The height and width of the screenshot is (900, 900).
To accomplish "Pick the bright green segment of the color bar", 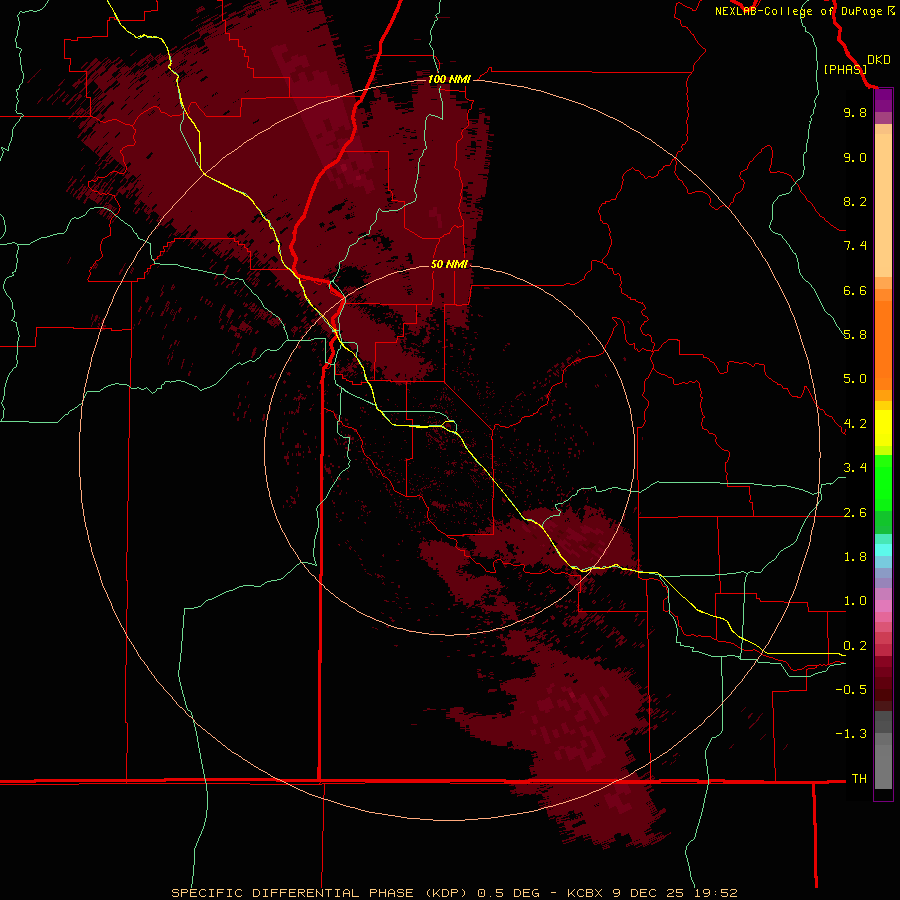I will pyautogui.click(x=883, y=483).
